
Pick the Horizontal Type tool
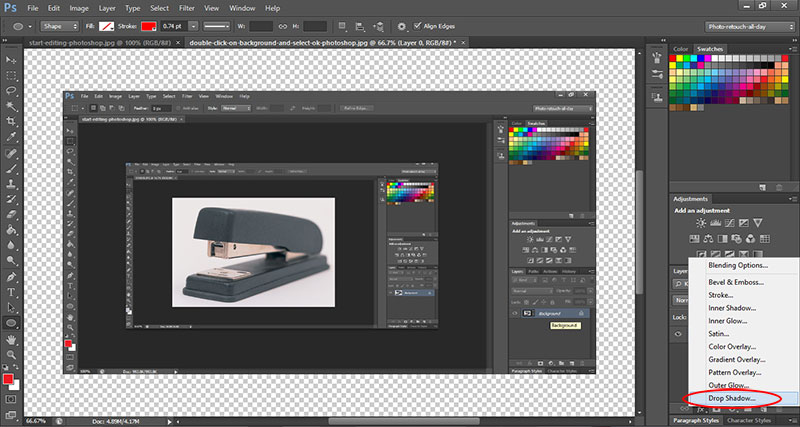(11, 292)
